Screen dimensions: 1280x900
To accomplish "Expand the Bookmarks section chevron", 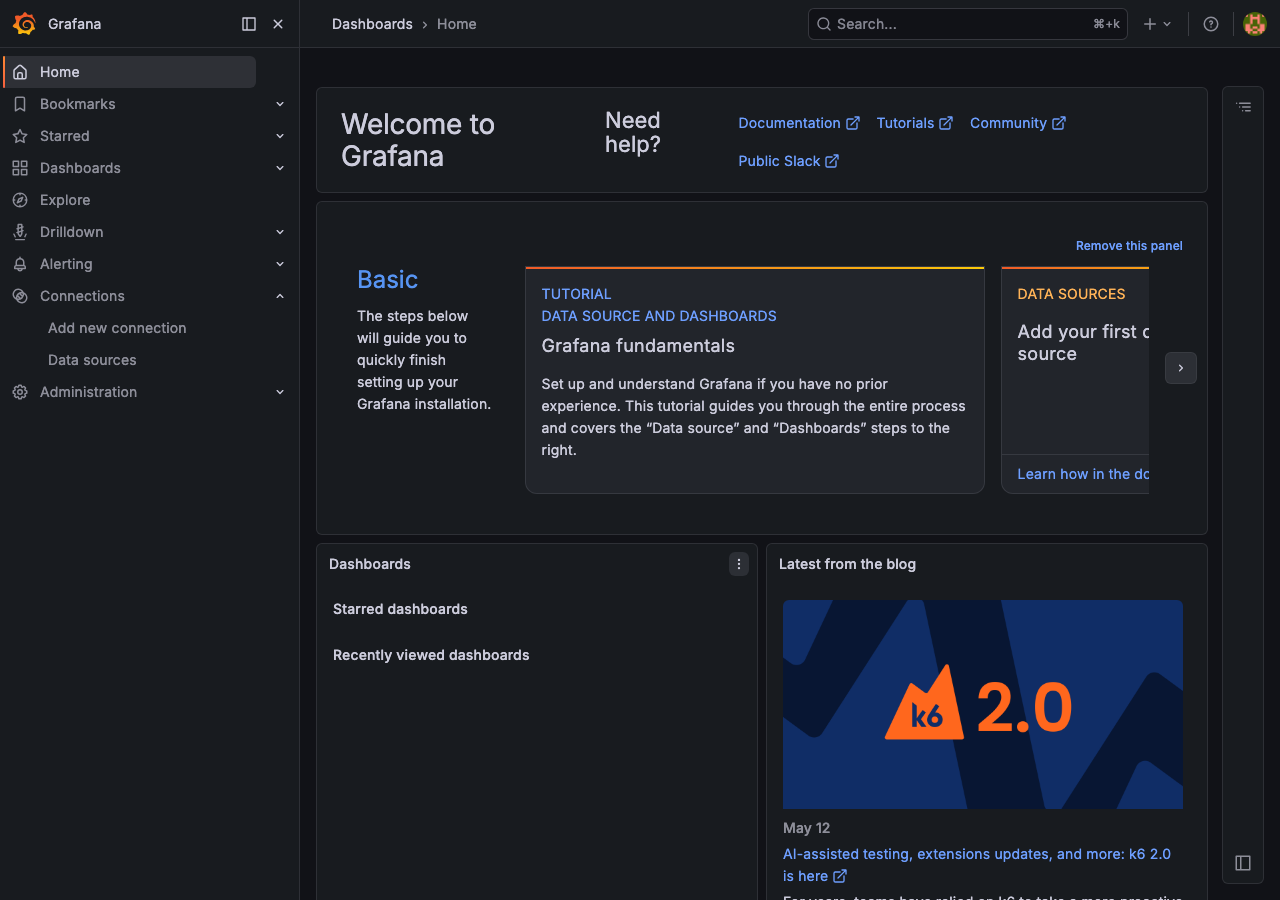I will pyautogui.click(x=280, y=104).
